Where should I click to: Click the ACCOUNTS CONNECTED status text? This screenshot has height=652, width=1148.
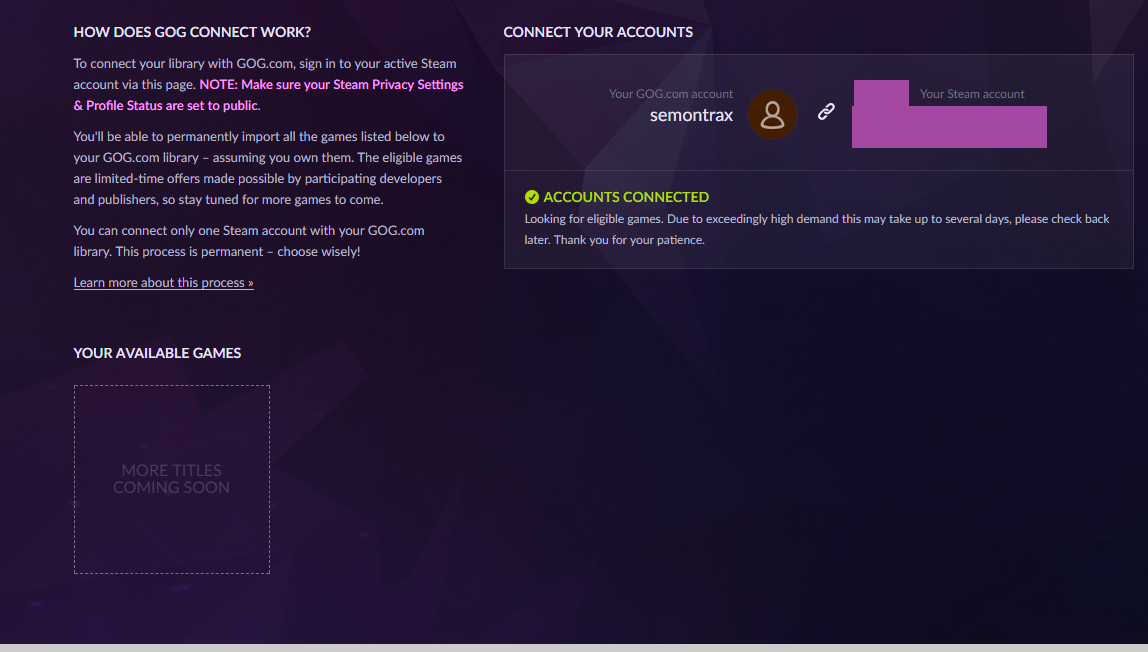coord(626,197)
